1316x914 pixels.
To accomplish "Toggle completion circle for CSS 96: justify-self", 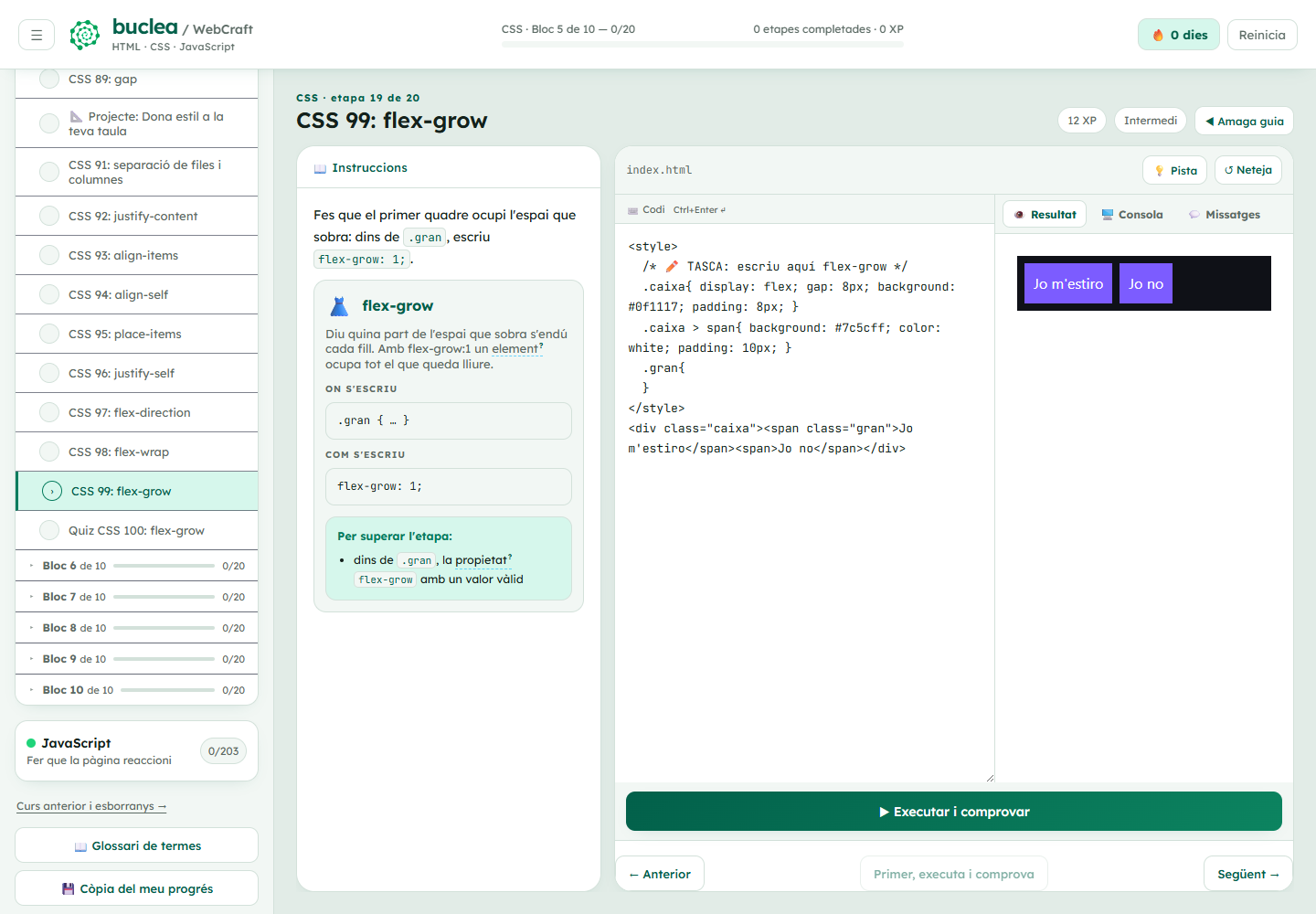I will (x=49, y=373).
